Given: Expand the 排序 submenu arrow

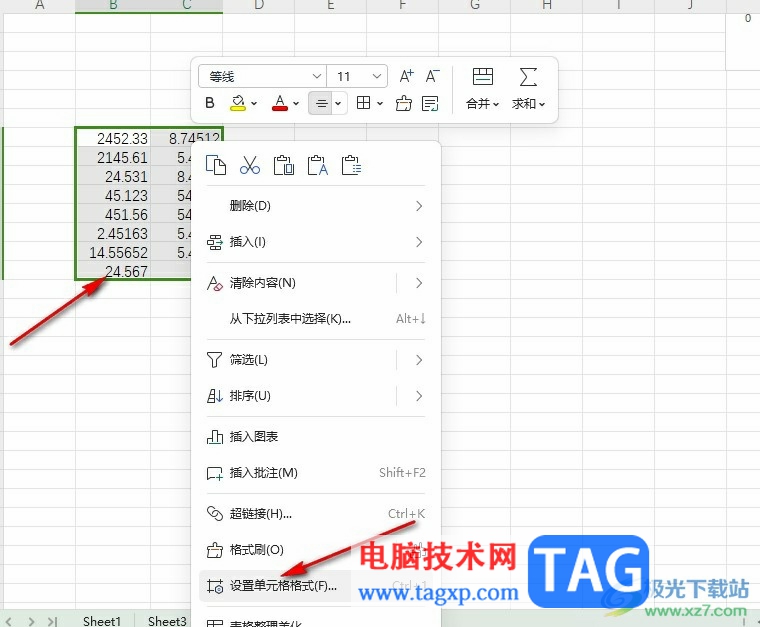Looking at the screenshot, I should point(419,396).
